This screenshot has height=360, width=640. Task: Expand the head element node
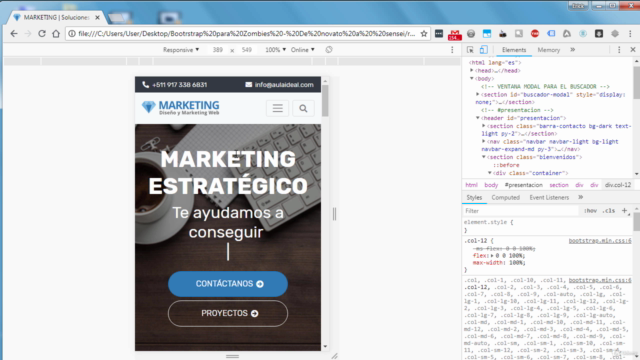pos(472,70)
